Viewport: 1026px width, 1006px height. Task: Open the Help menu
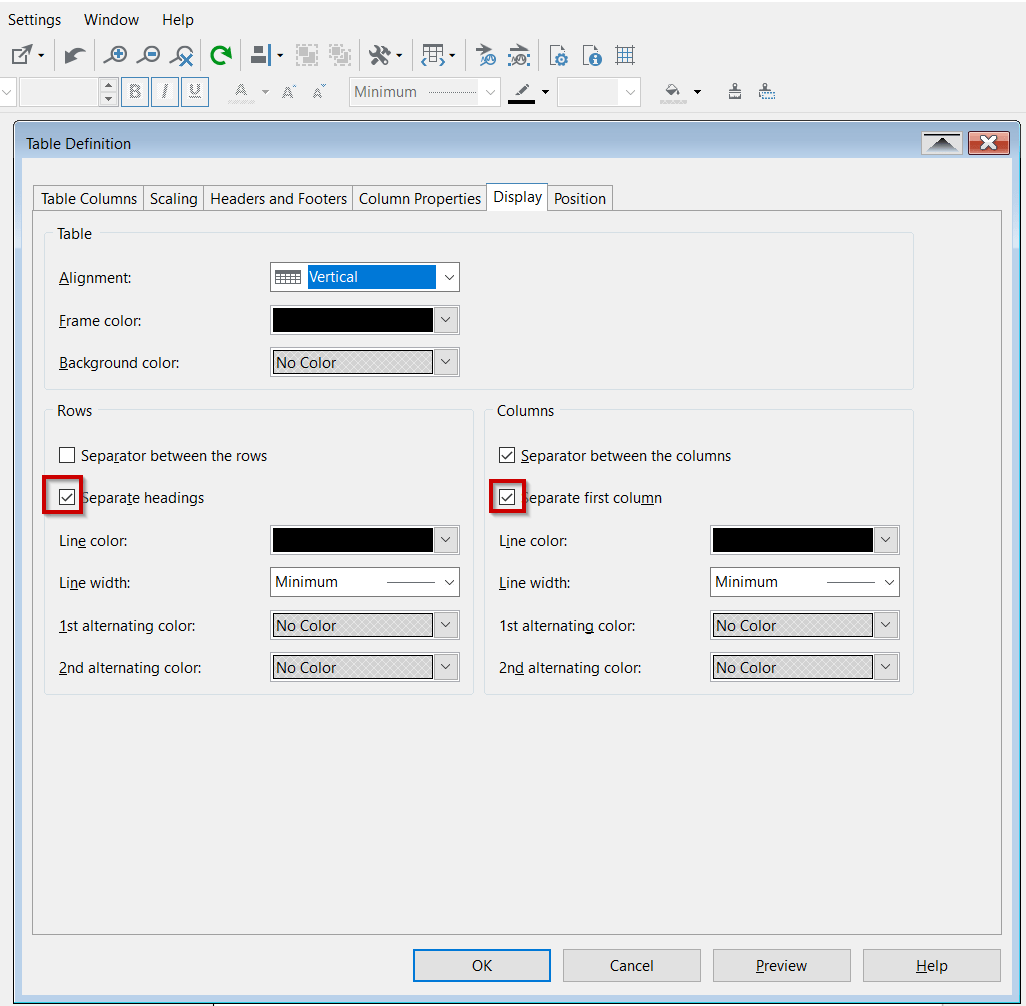(178, 20)
